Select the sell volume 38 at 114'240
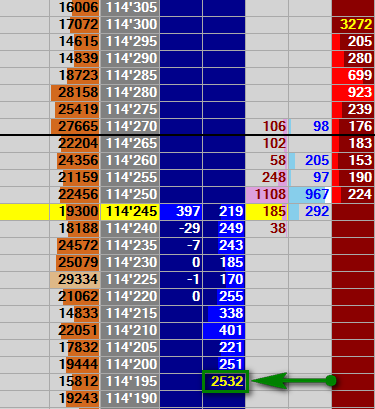Image resolution: width=375 pixels, height=409 pixels. point(267,228)
